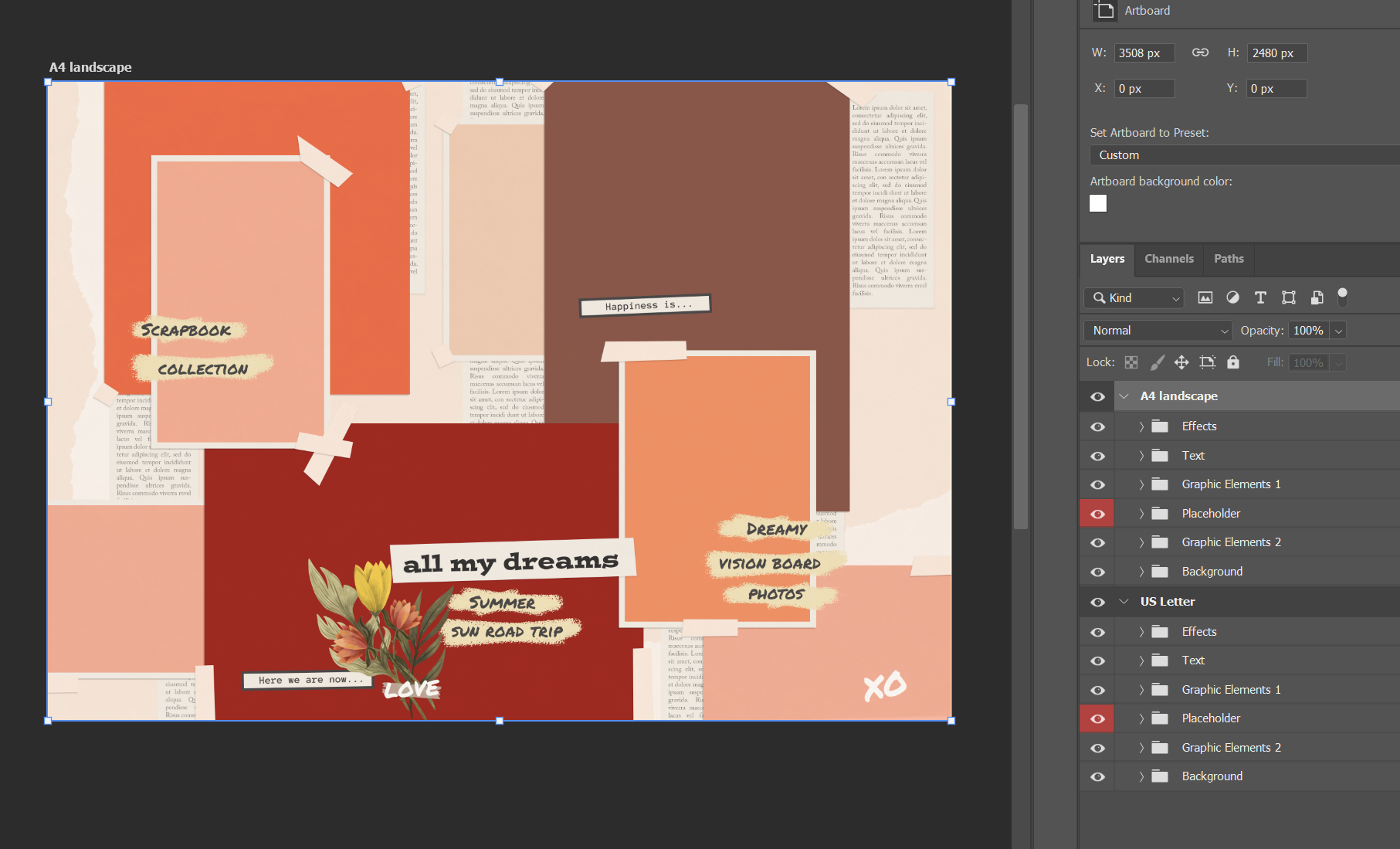Collapse the A4 landscape artboard group
Image resolution: width=1400 pixels, height=849 pixels.
(1124, 396)
